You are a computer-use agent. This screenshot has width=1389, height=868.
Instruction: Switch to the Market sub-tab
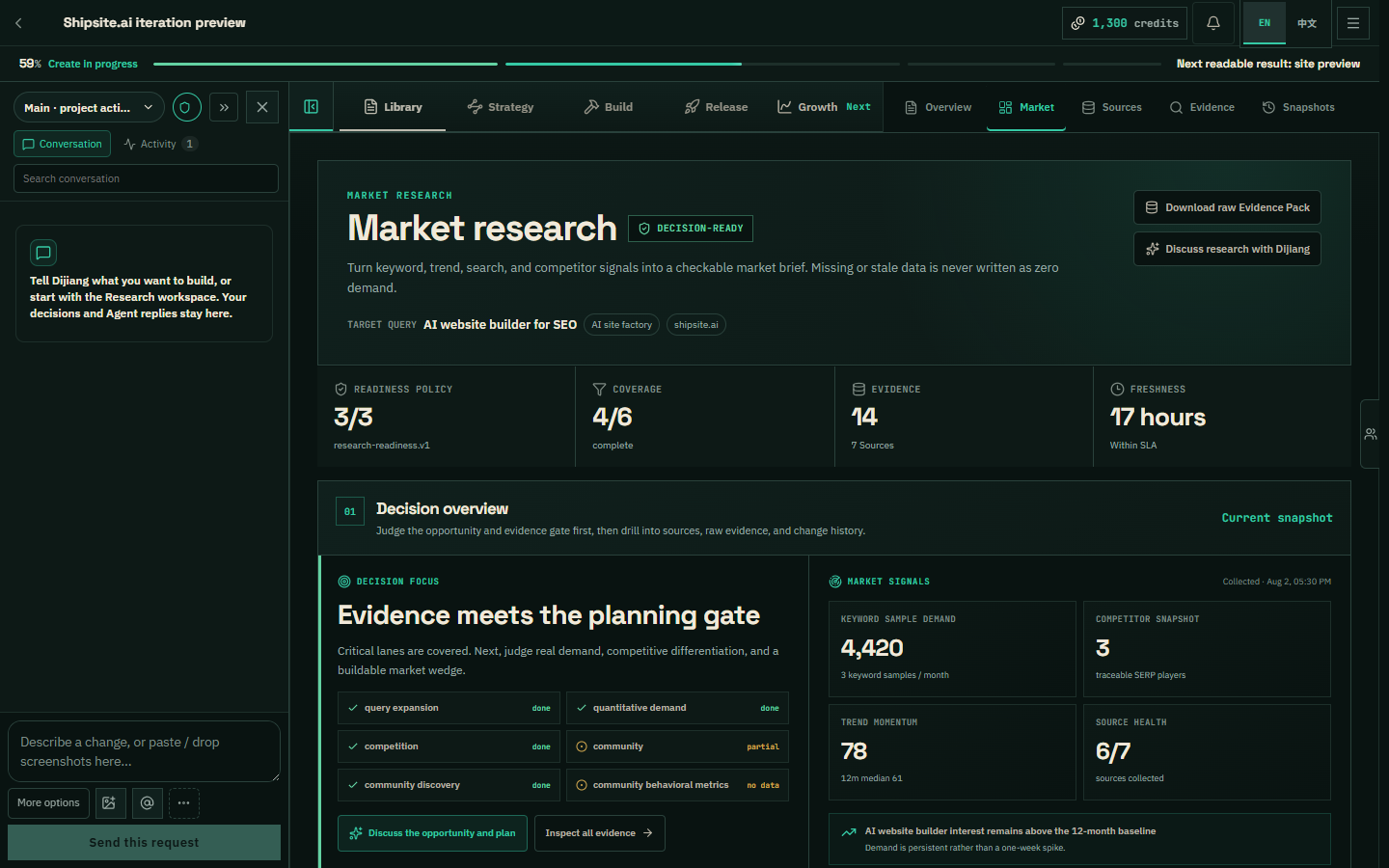click(x=1026, y=107)
